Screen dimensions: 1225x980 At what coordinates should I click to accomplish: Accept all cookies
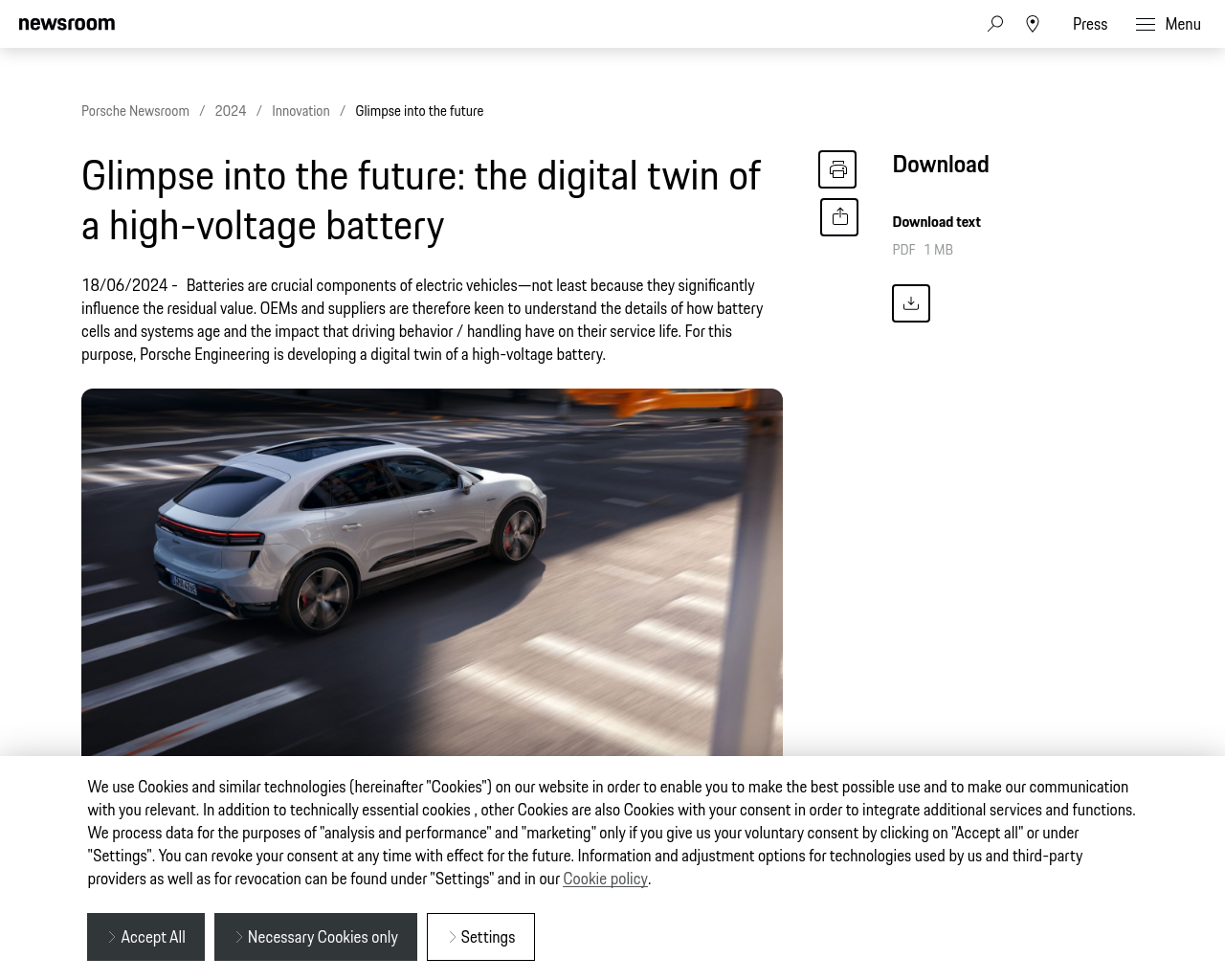point(145,937)
